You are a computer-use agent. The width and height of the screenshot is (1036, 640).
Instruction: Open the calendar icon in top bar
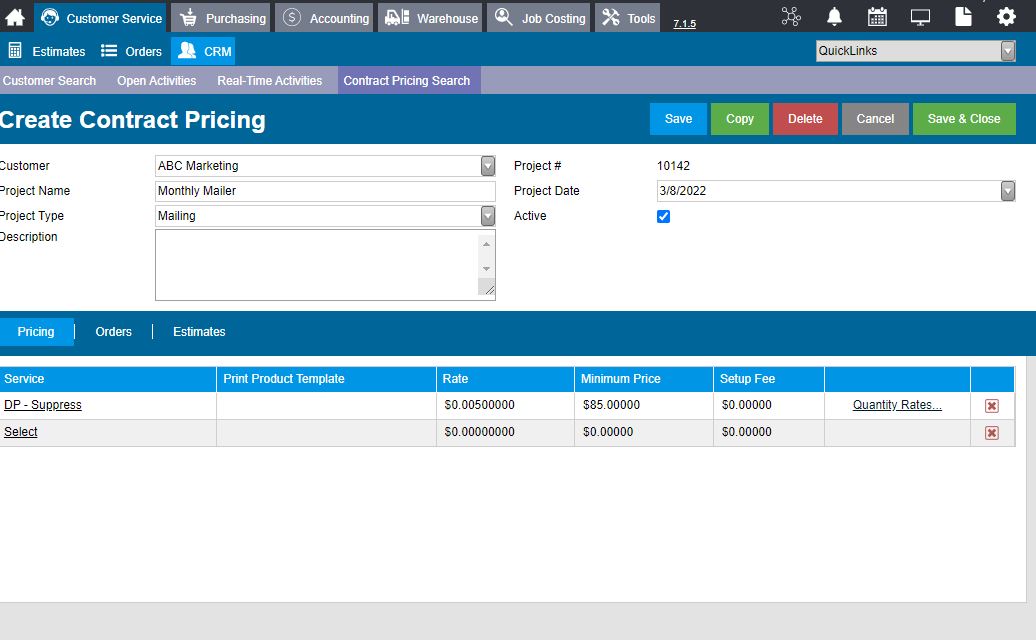(x=877, y=17)
